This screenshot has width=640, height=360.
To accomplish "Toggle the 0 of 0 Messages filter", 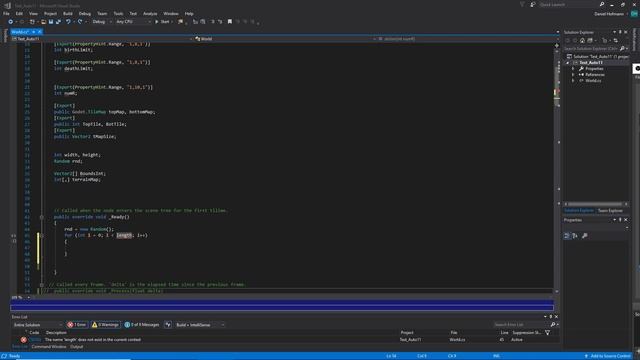I will (x=142, y=325).
